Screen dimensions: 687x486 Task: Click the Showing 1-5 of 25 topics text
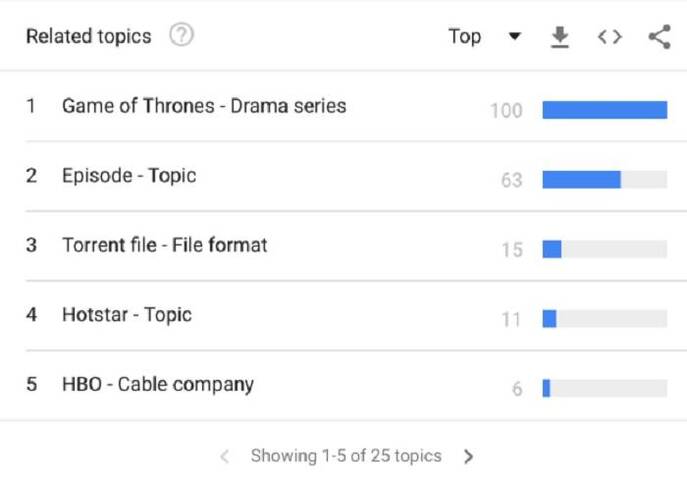pyautogui.click(x=346, y=456)
